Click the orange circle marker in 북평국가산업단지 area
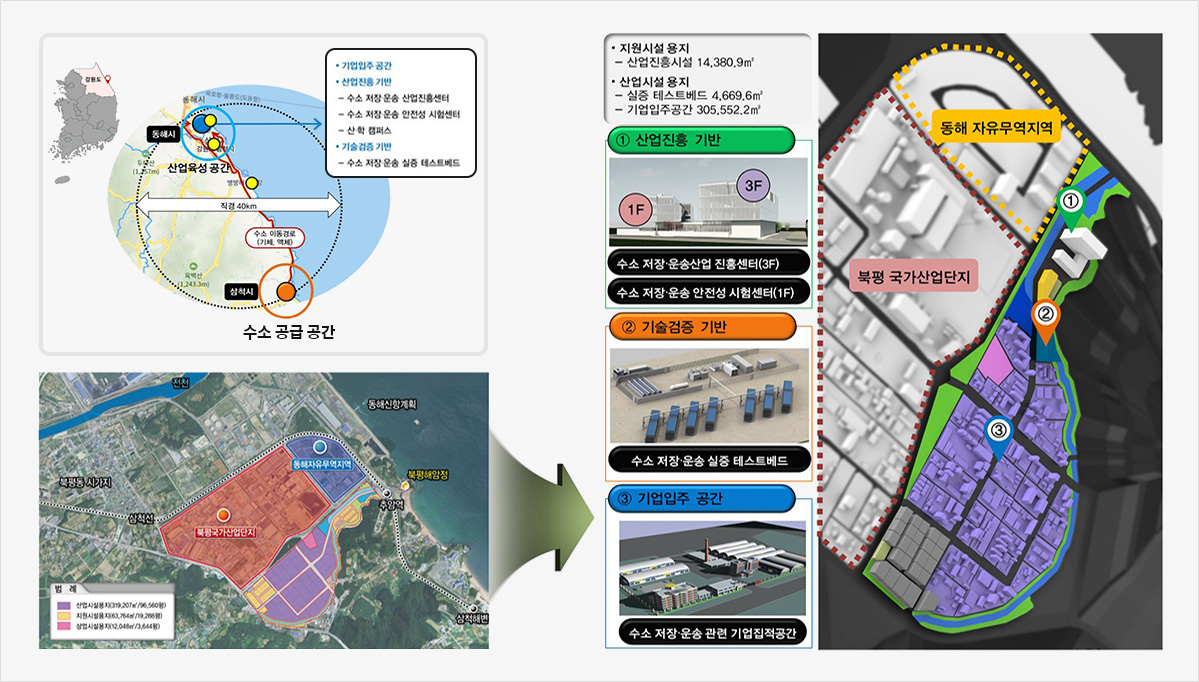1199x682 pixels. click(x=223, y=515)
